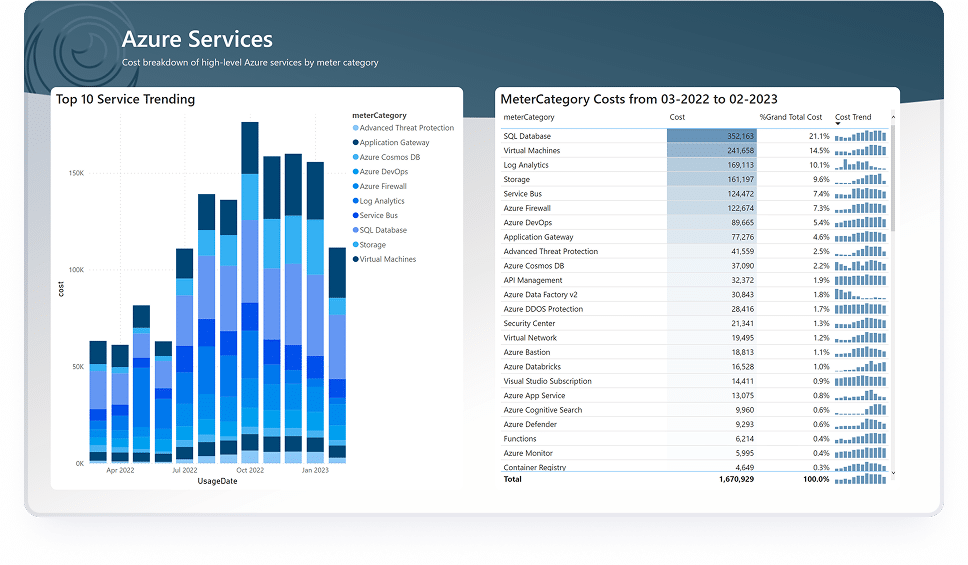Select the Azure Bastion row

pos(695,352)
